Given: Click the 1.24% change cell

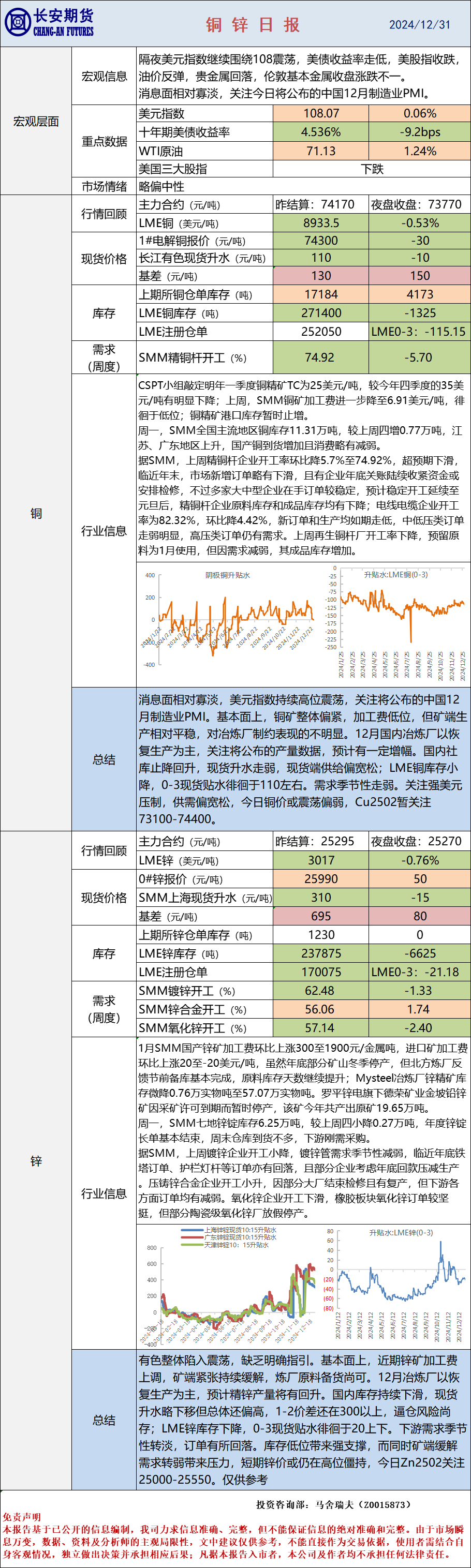Looking at the screenshot, I should (420, 151).
